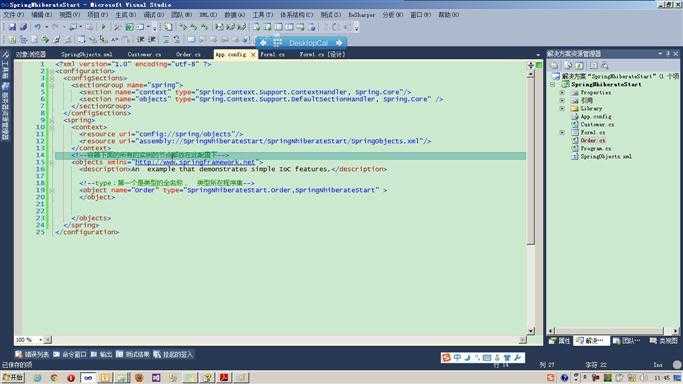683x384 pixels.
Task: Select Customer.cs in Solution Explorer
Action: pos(592,124)
